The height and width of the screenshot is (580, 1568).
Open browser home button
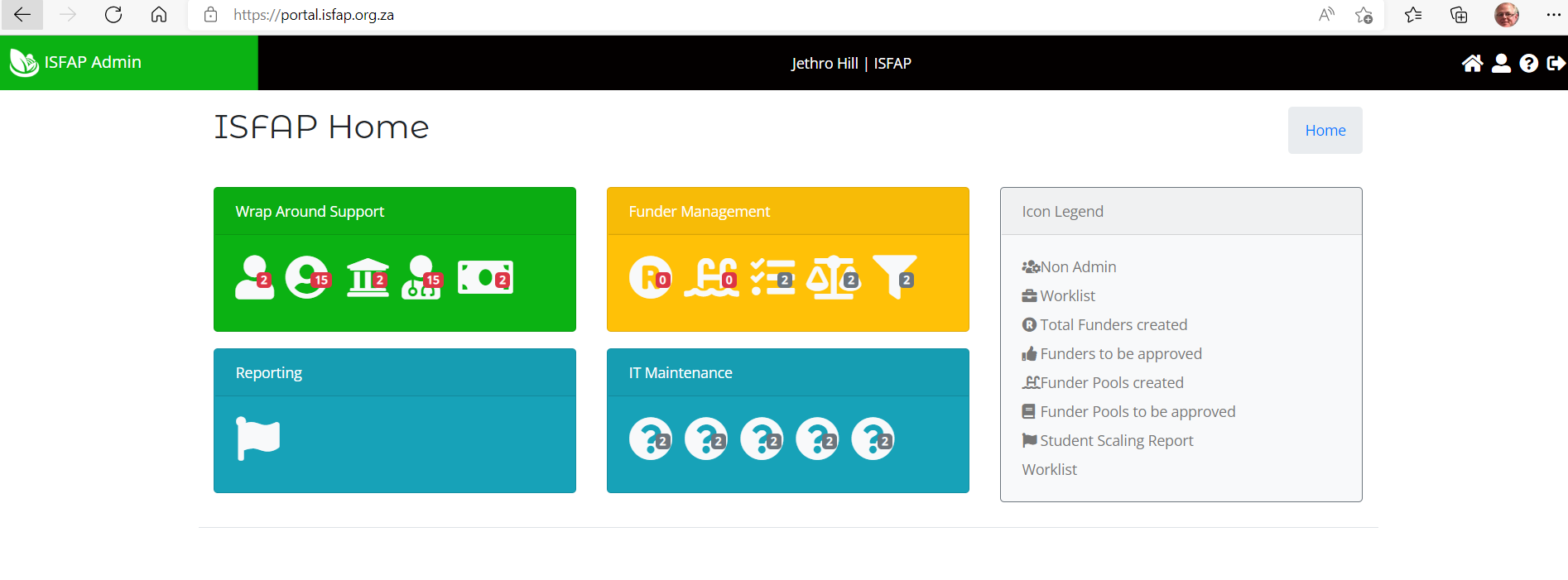(x=159, y=15)
